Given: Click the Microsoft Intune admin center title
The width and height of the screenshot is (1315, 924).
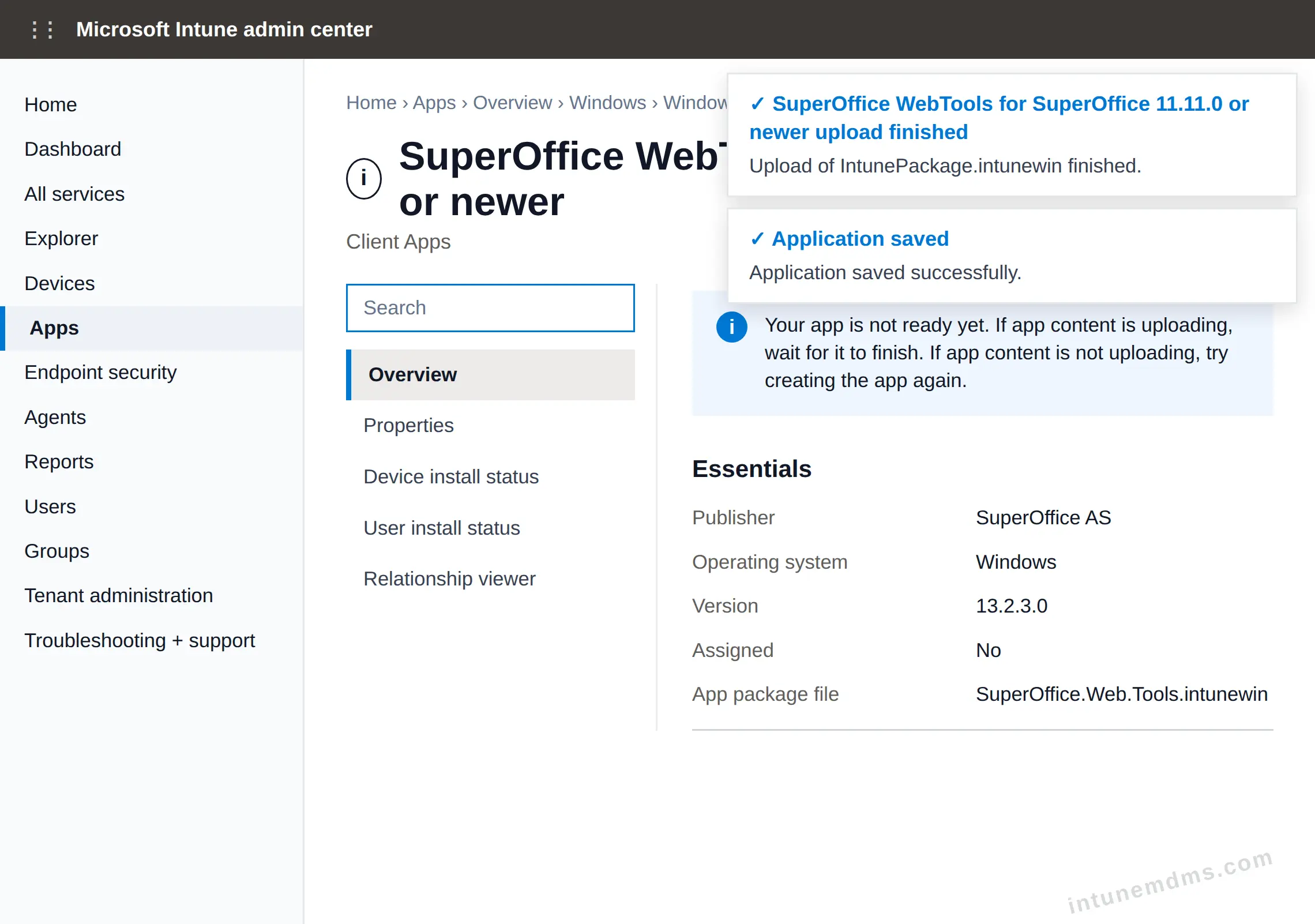Looking at the screenshot, I should click(x=224, y=29).
